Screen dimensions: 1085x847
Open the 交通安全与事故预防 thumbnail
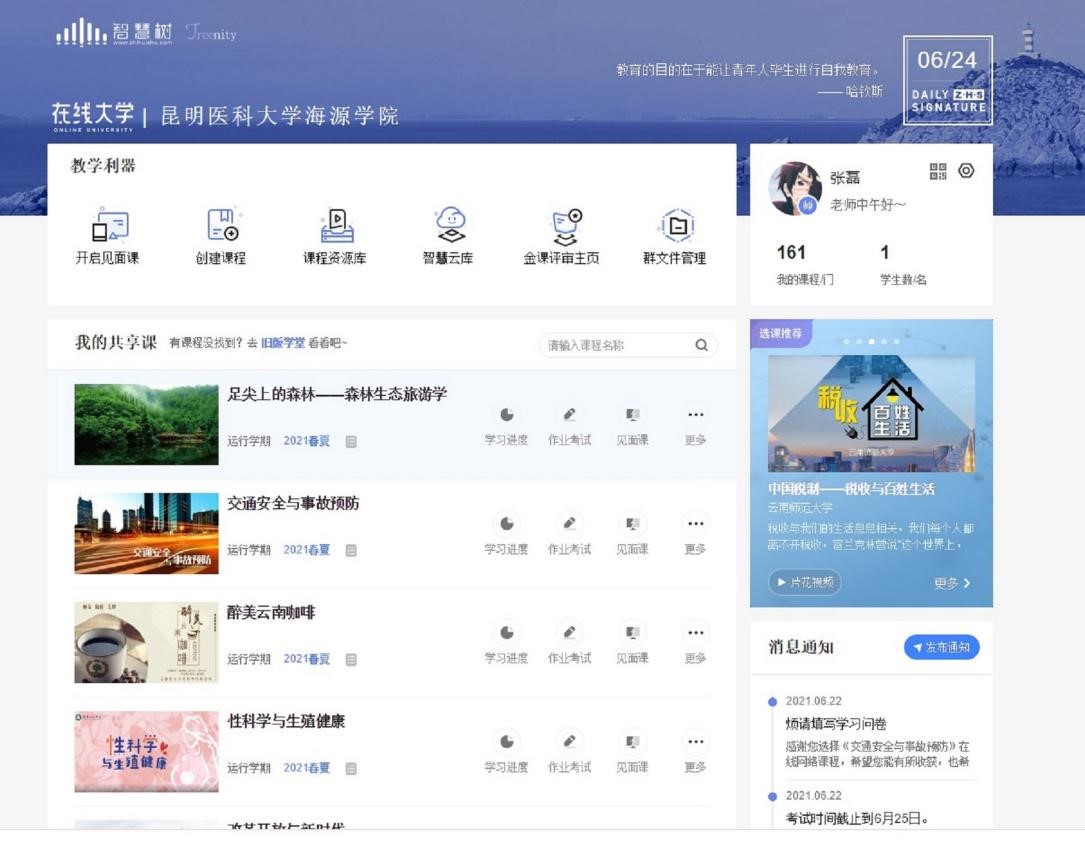(146, 534)
